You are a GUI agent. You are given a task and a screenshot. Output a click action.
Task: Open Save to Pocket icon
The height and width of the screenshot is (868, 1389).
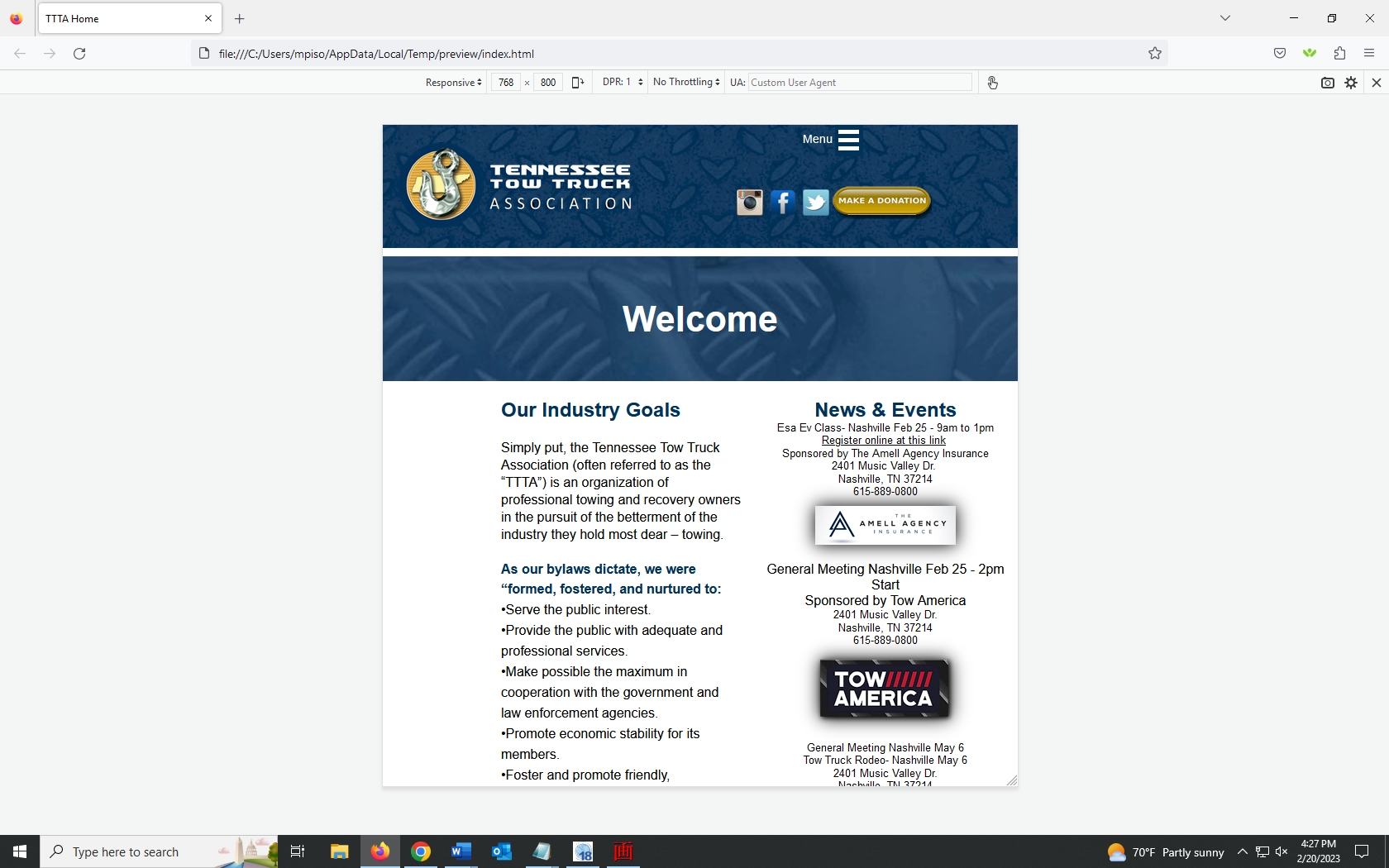click(1280, 54)
